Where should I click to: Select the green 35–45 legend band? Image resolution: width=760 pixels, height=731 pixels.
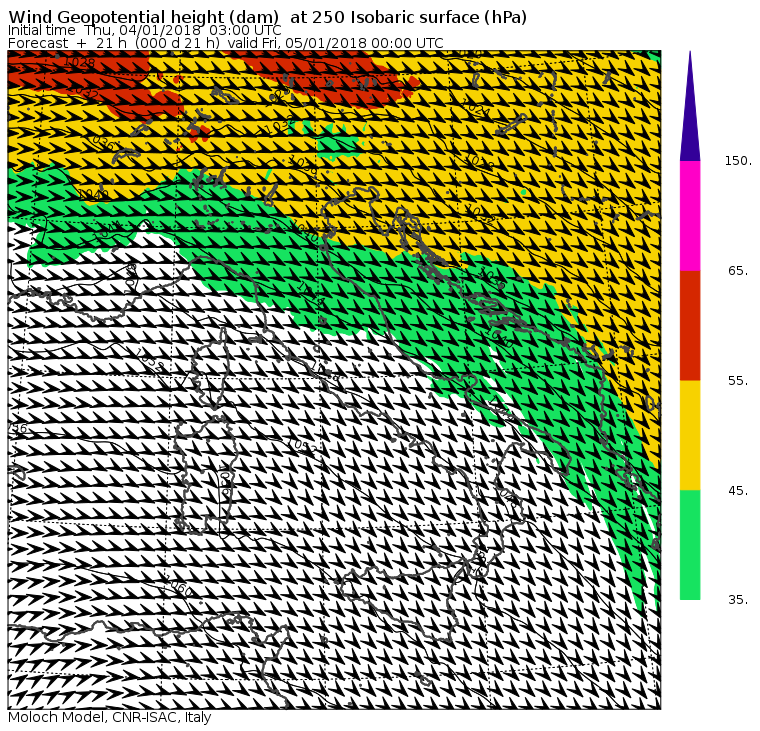[x=690, y=545]
